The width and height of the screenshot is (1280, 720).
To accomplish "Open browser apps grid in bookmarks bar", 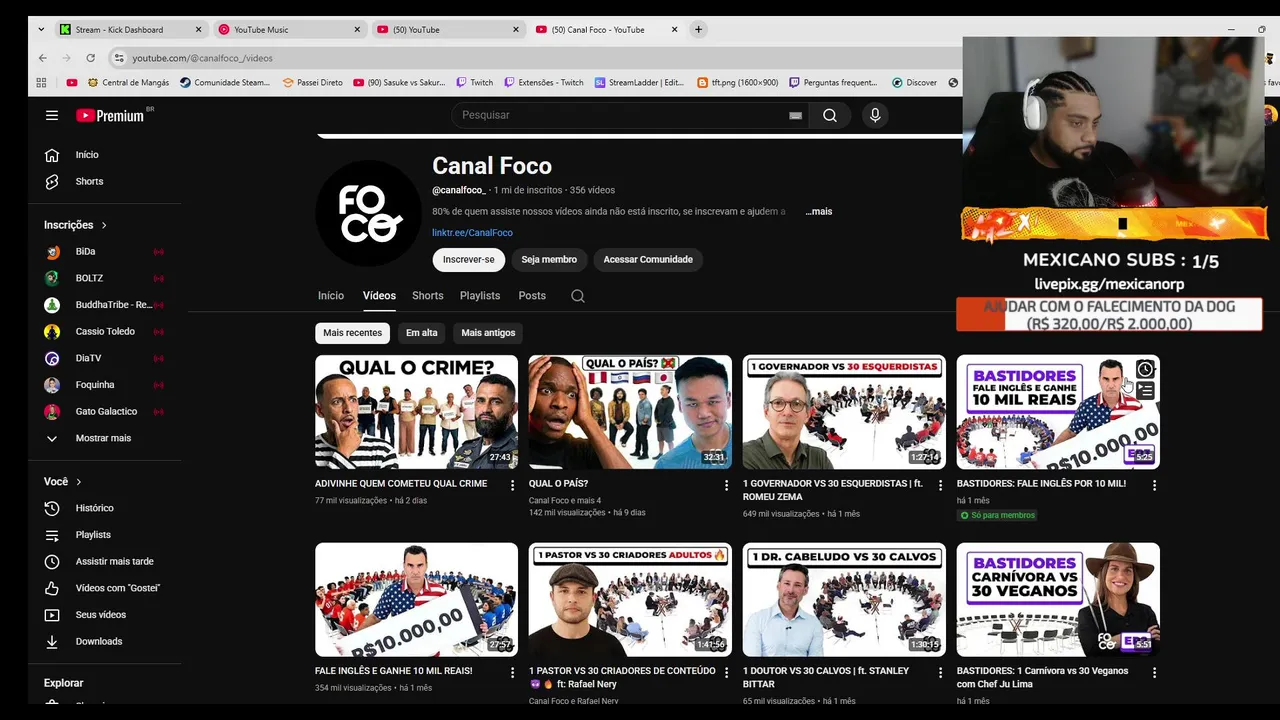I will [41, 83].
